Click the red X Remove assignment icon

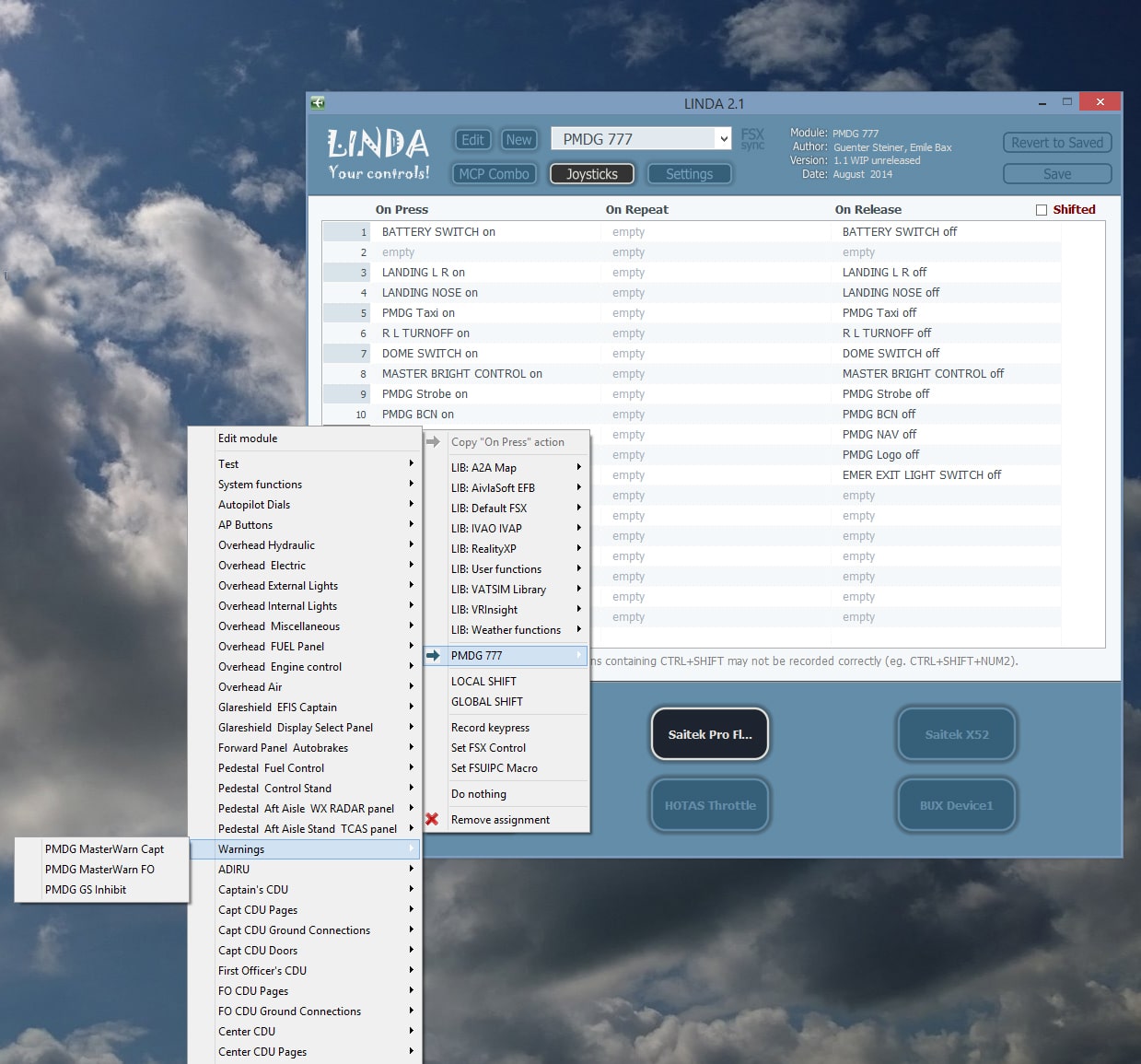[x=432, y=819]
